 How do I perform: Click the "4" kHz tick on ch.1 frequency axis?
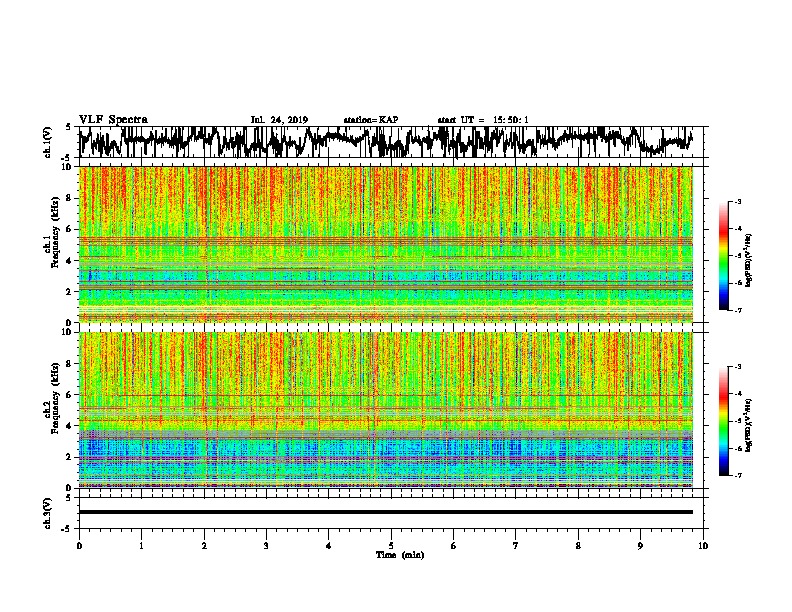(x=70, y=261)
